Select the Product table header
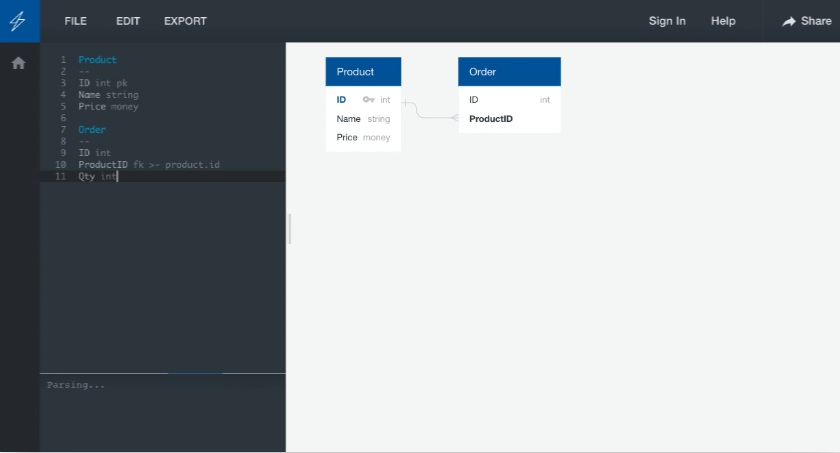 363,72
